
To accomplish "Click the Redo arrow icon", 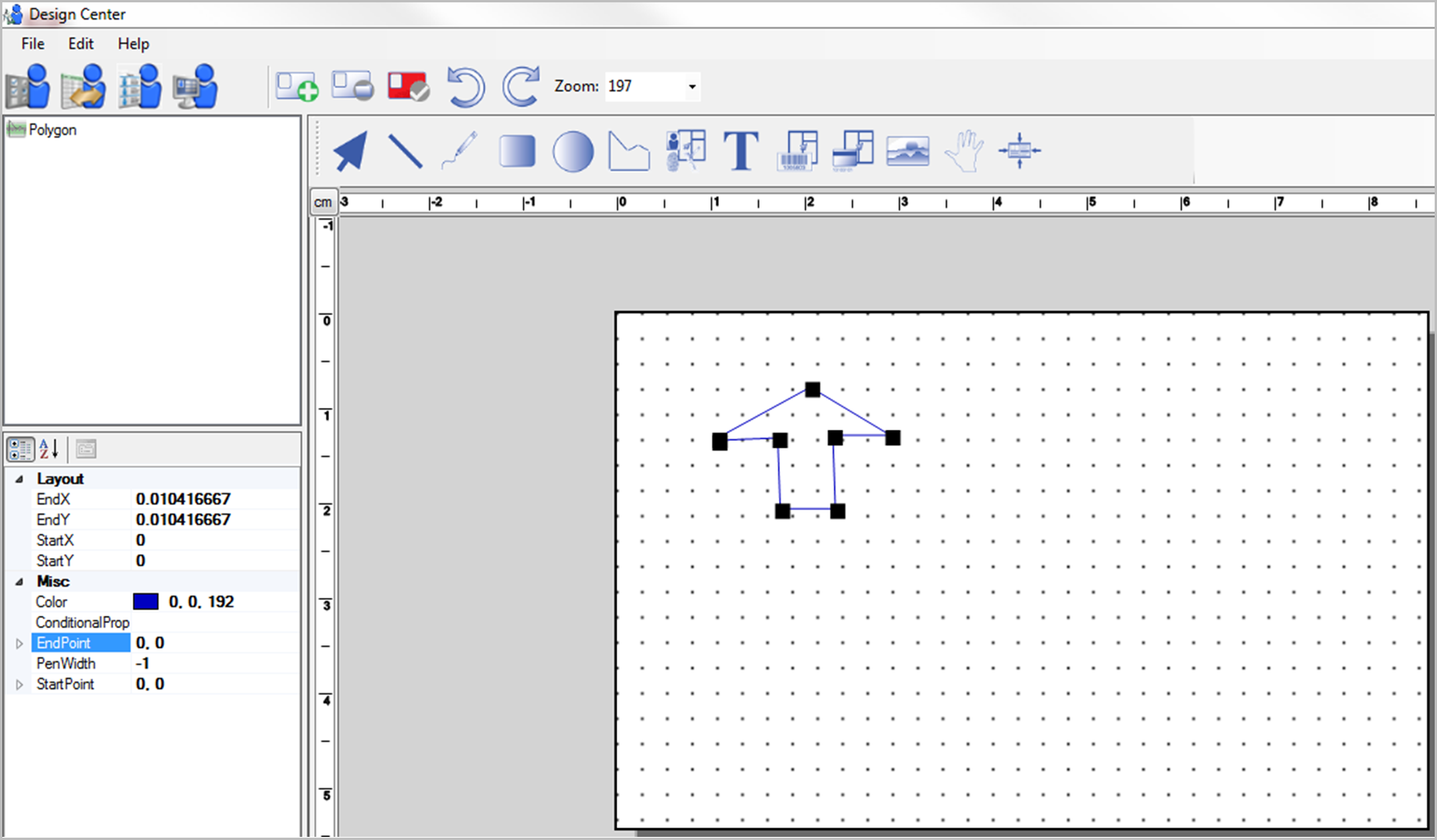I will pos(520,86).
